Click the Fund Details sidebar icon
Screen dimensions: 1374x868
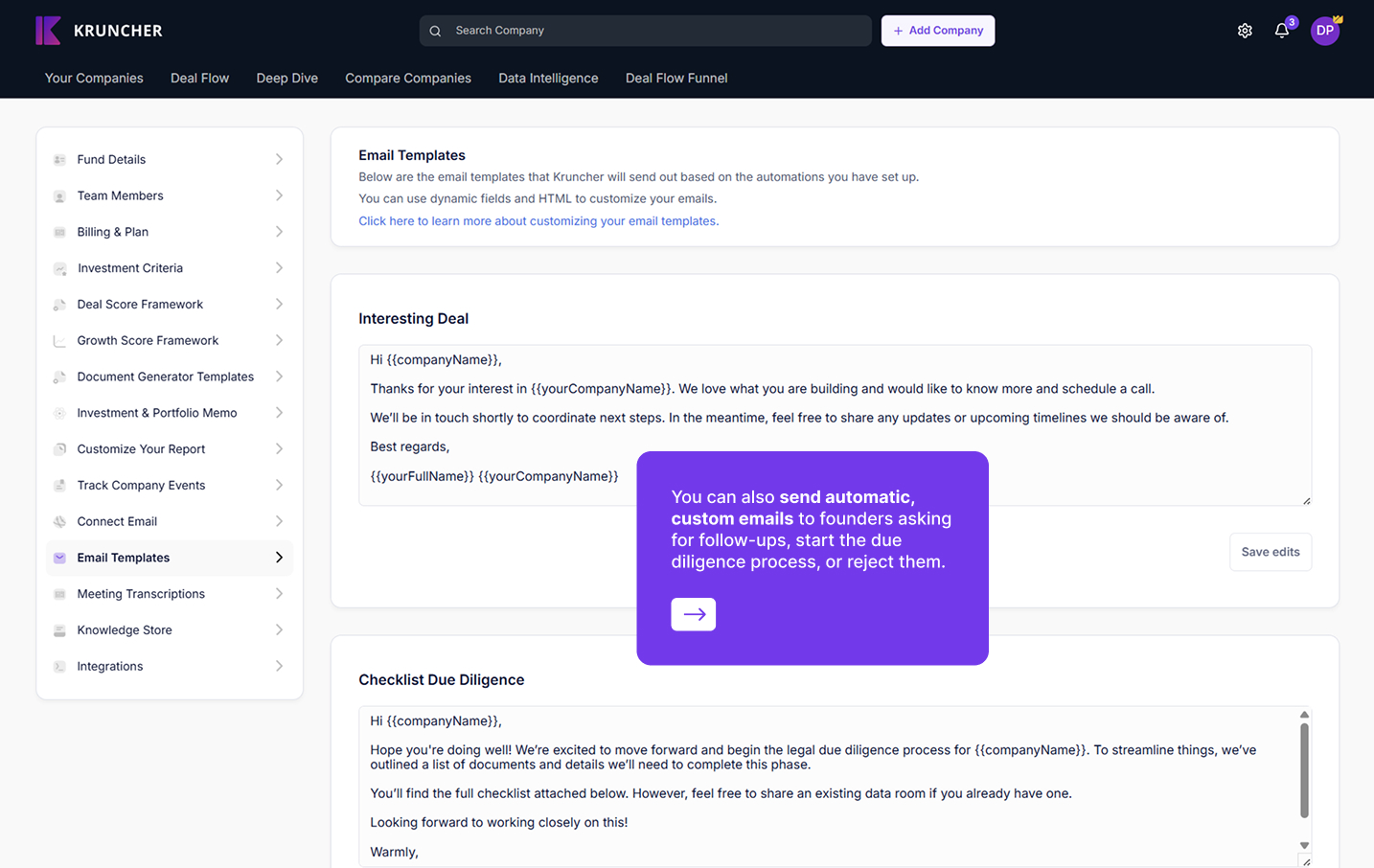coord(59,160)
